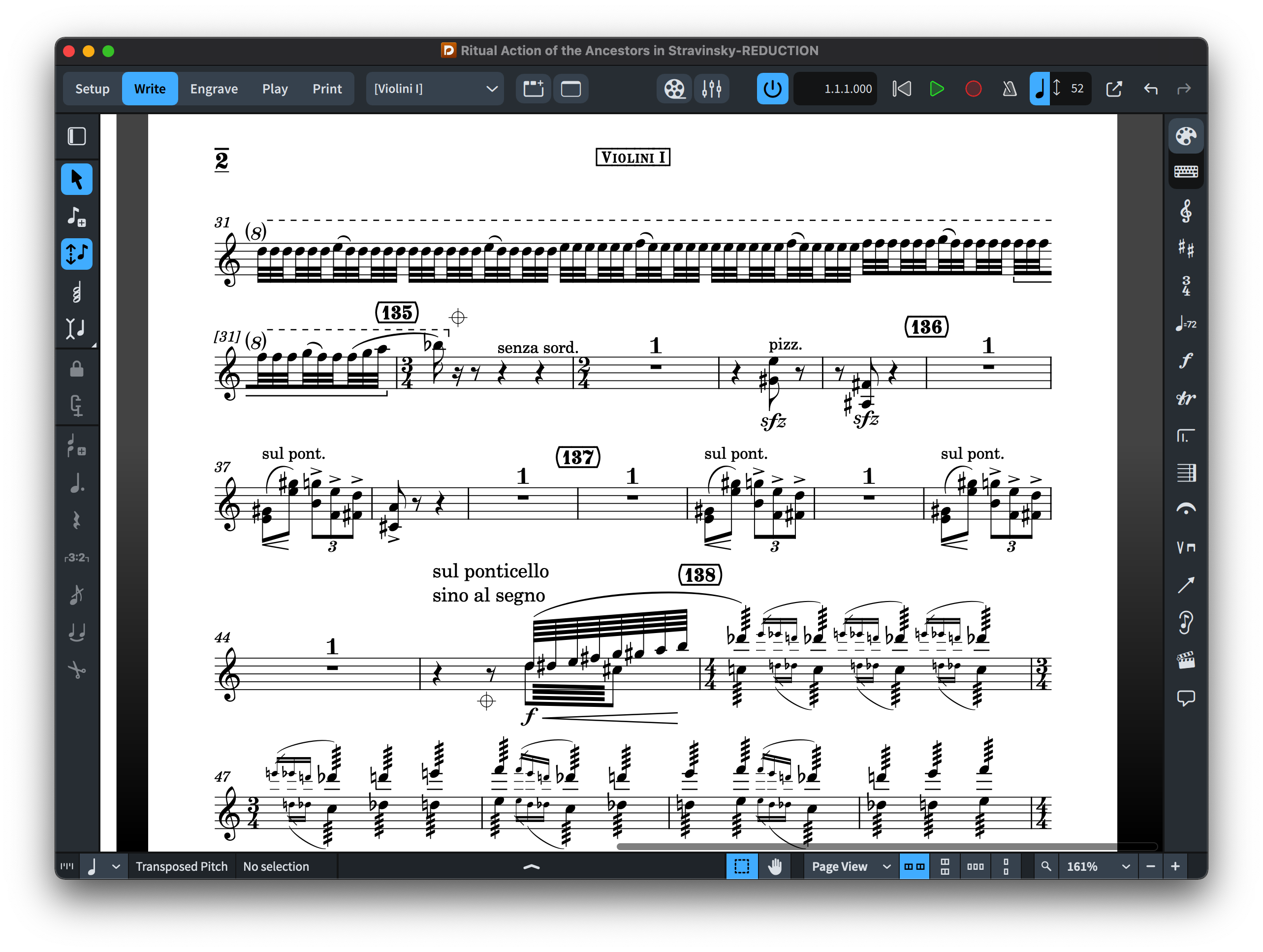Open the [Violini I] layout selector
Image resolution: width=1263 pixels, height=952 pixels.
coord(435,89)
